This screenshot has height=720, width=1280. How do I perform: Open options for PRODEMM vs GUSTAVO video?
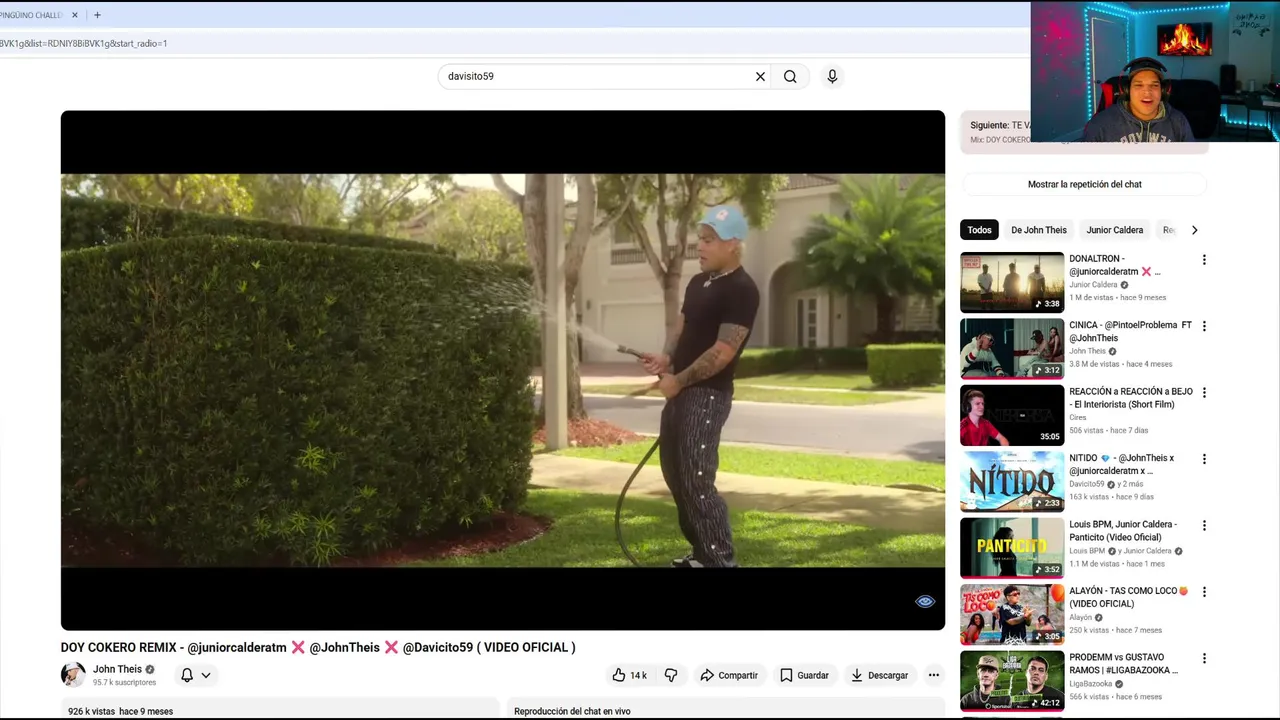[1204, 658]
